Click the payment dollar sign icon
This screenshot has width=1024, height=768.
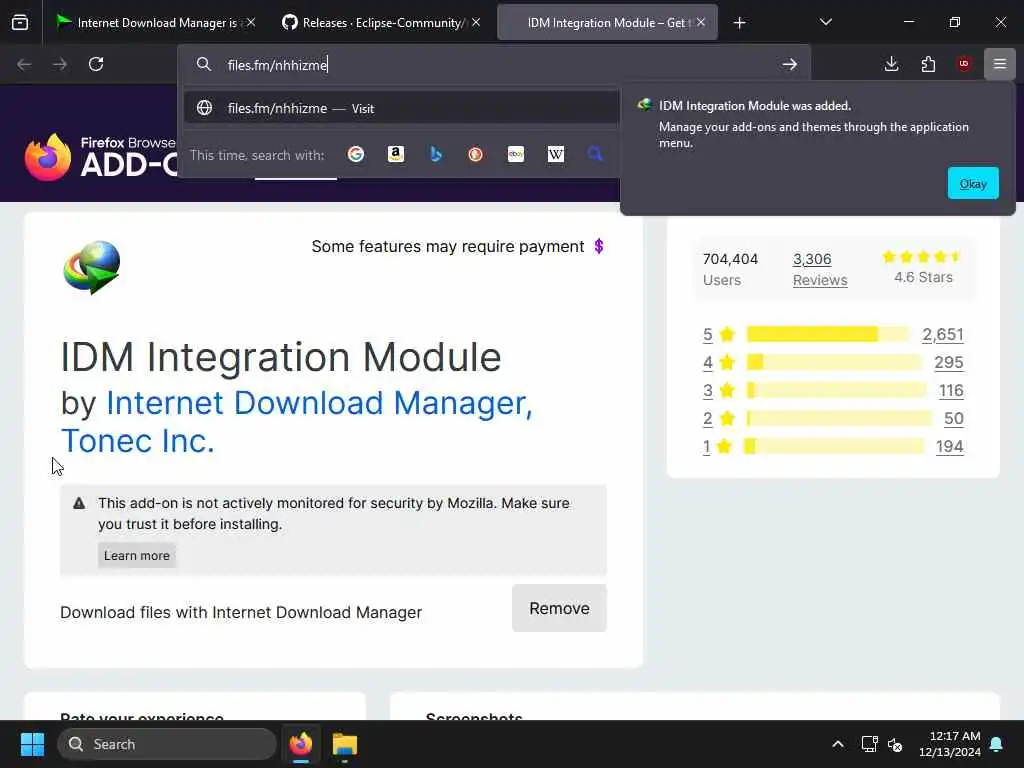pyautogui.click(x=599, y=246)
